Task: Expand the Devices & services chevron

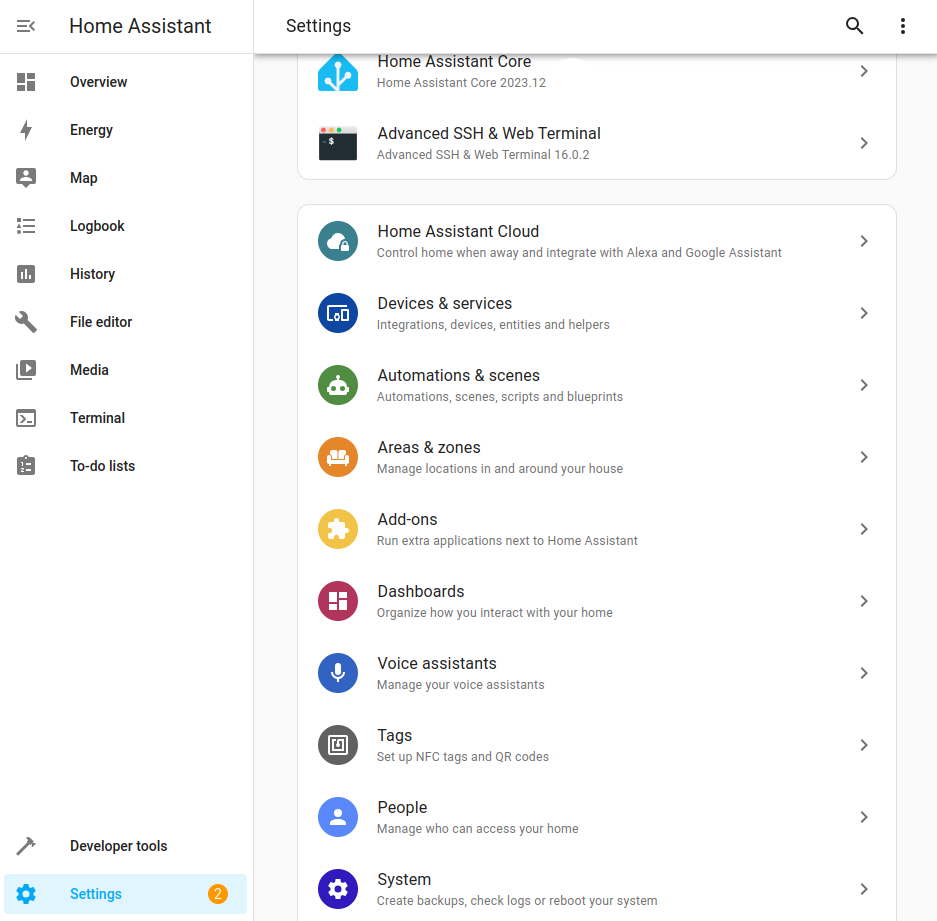Action: coord(864,313)
